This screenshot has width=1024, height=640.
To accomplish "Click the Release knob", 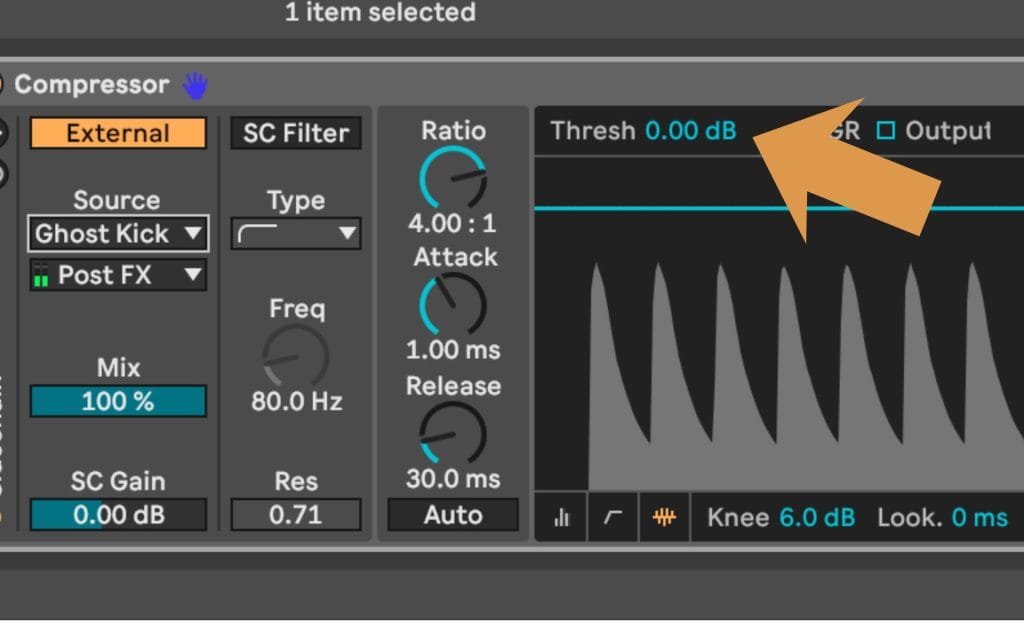I will tap(453, 433).
